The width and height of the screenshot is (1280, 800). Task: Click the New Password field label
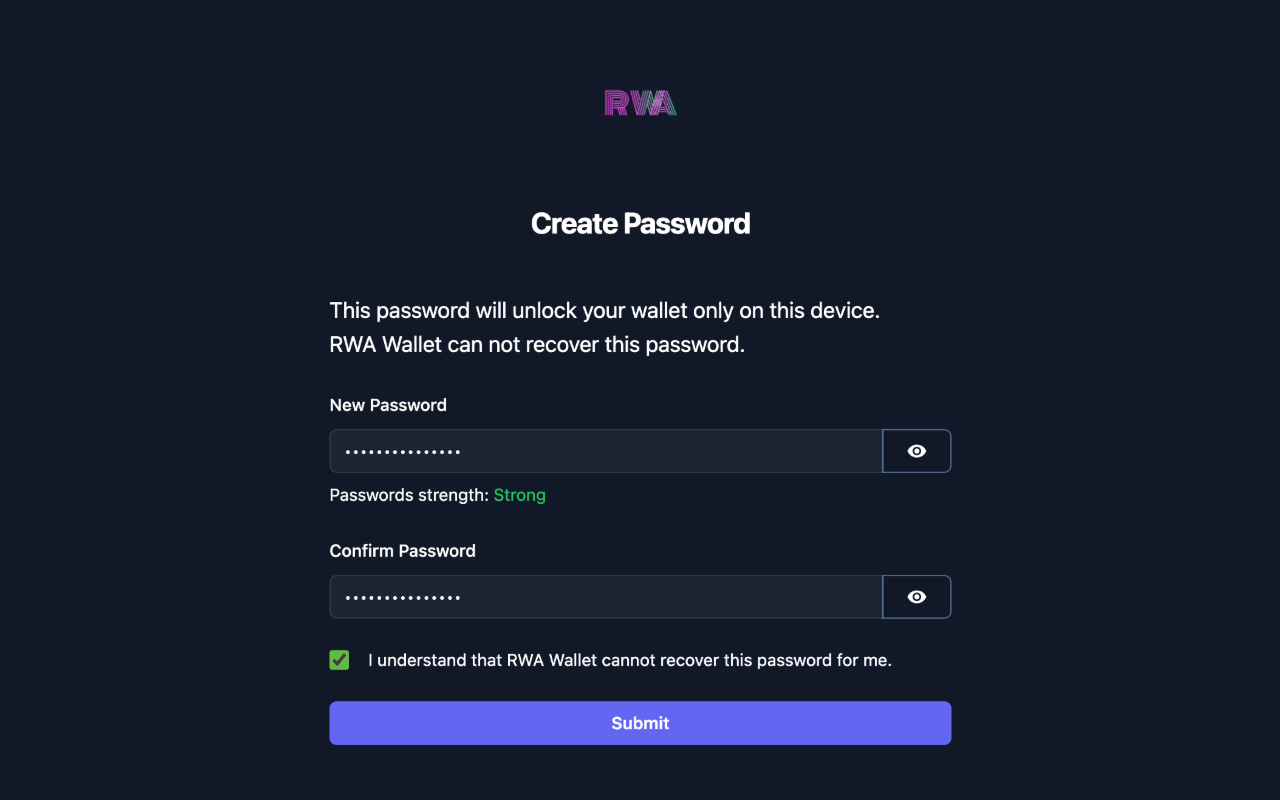(388, 405)
